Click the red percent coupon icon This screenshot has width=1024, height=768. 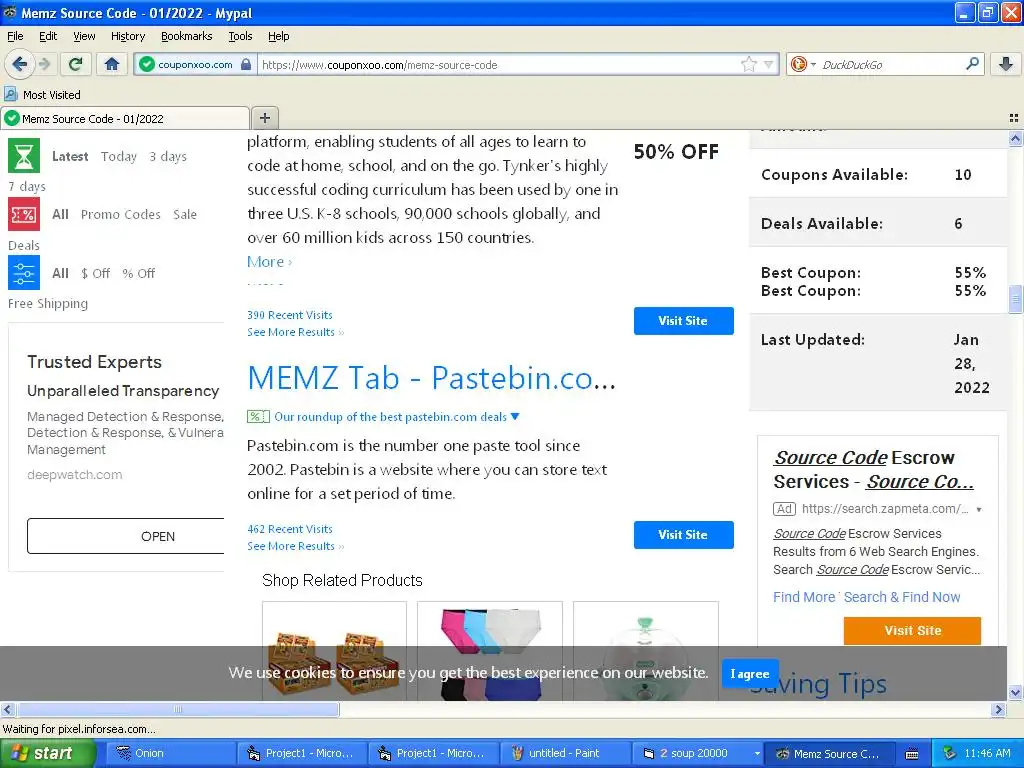point(24,214)
